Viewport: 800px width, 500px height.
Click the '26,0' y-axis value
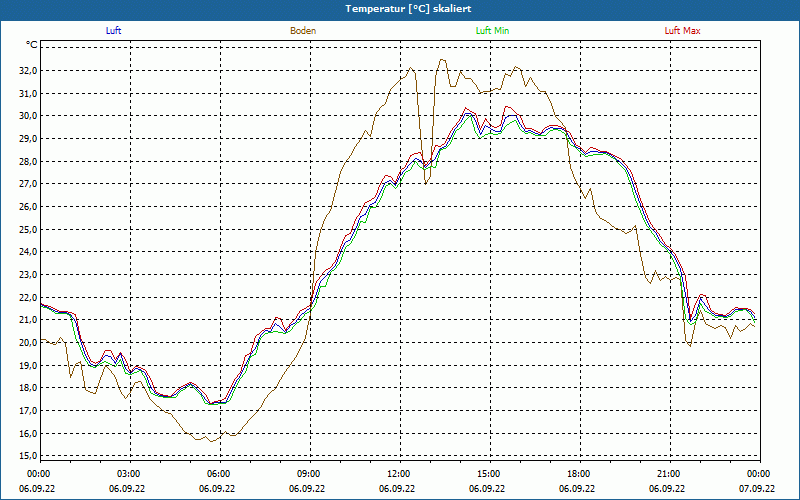tap(29, 207)
